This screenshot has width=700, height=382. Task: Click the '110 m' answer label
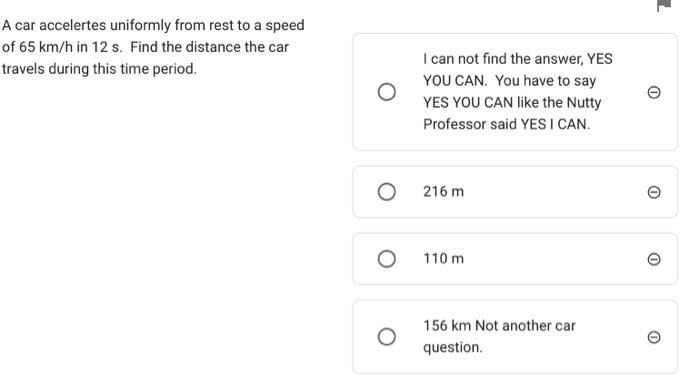click(443, 259)
